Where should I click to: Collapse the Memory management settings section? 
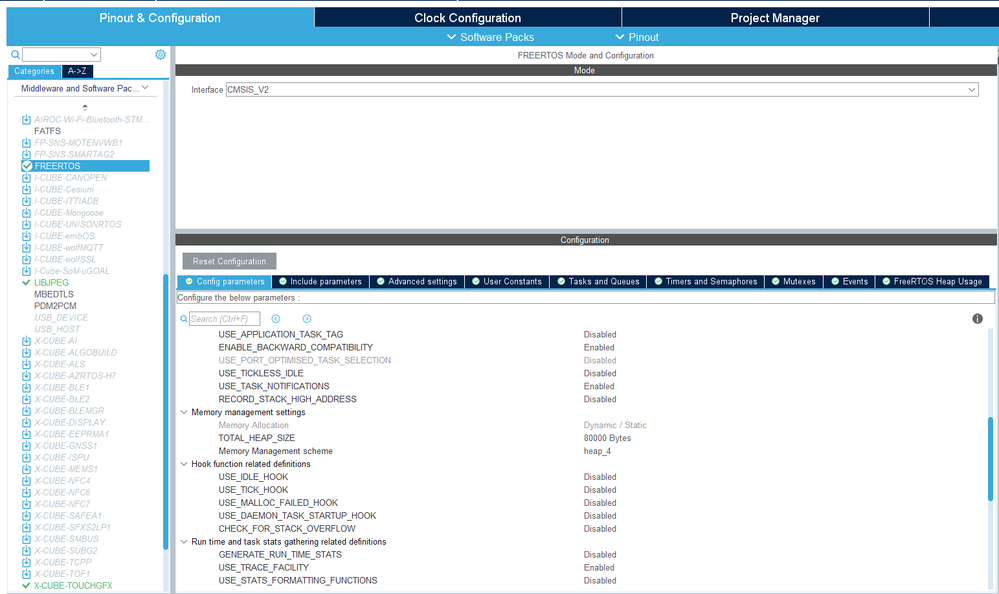click(183, 412)
